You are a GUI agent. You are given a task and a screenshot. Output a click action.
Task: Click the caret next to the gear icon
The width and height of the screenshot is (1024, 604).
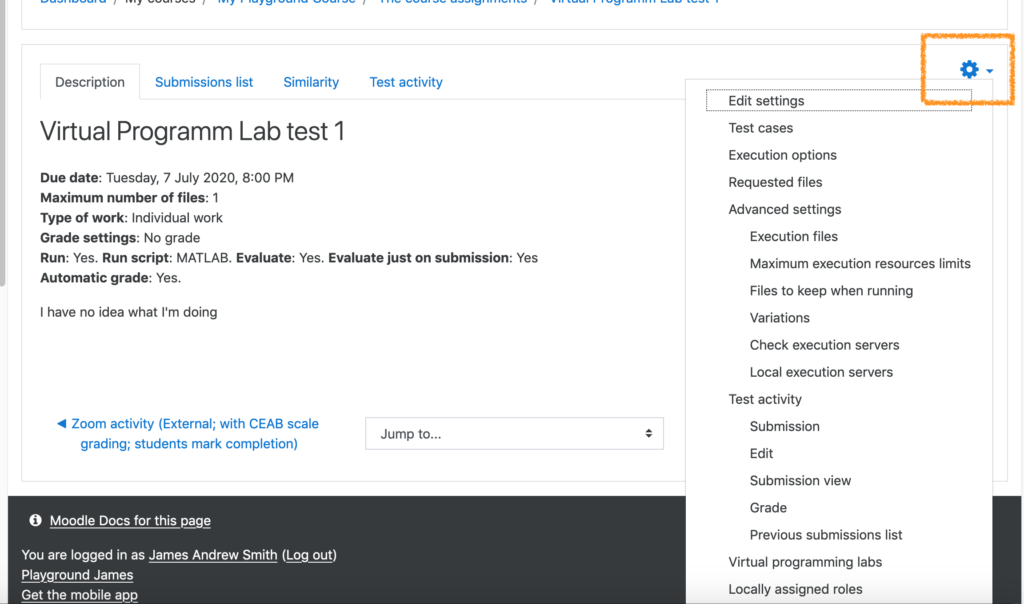(988, 70)
